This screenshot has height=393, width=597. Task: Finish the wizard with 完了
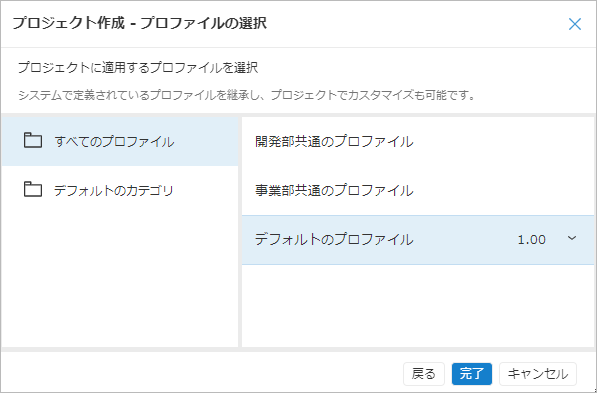tap(472, 374)
